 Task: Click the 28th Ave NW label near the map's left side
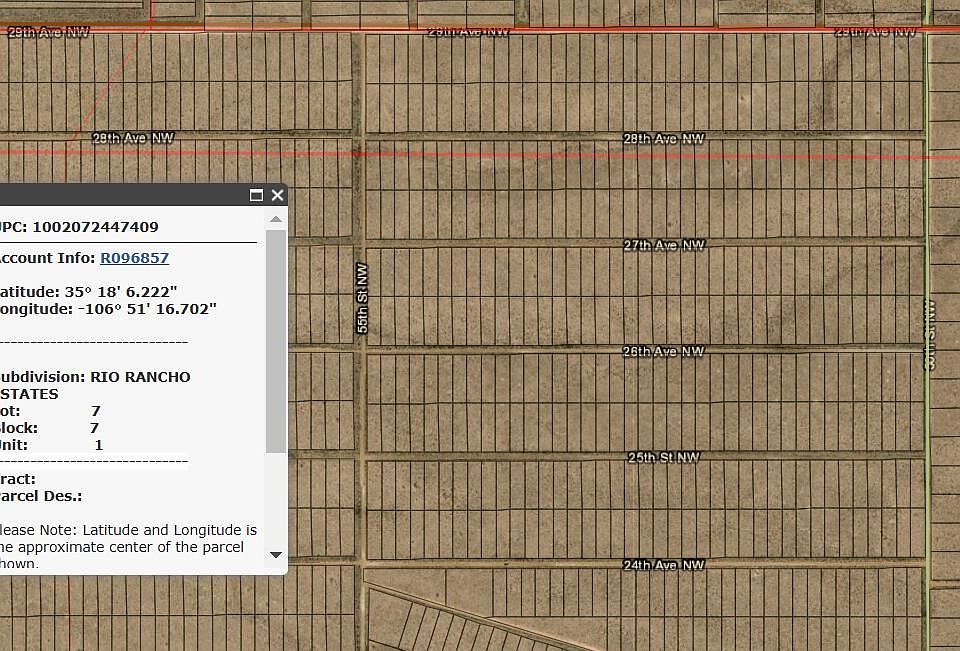click(x=133, y=138)
